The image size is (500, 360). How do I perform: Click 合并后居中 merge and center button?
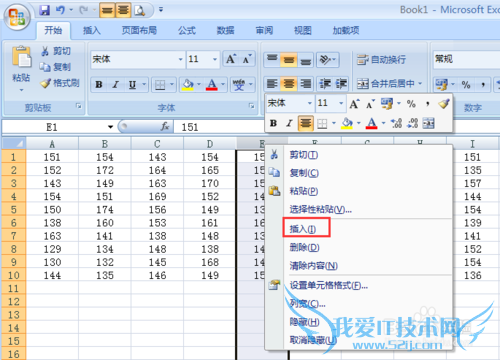(x=385, y=84)
